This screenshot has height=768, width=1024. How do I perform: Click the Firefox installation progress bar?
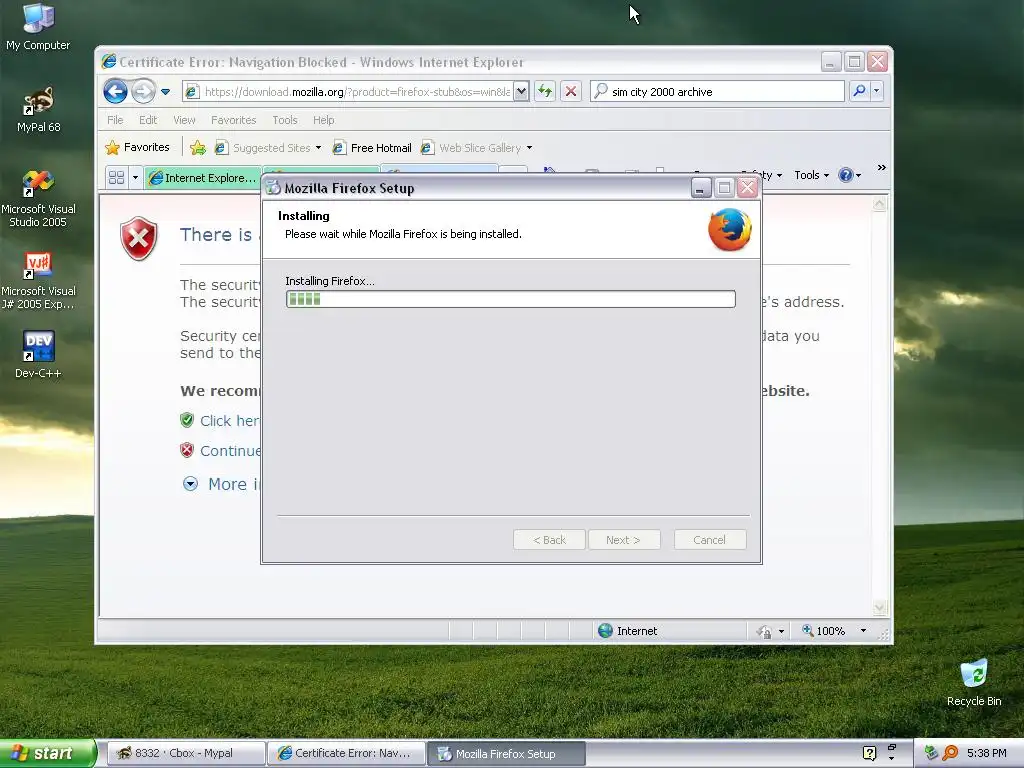[511, 299]
